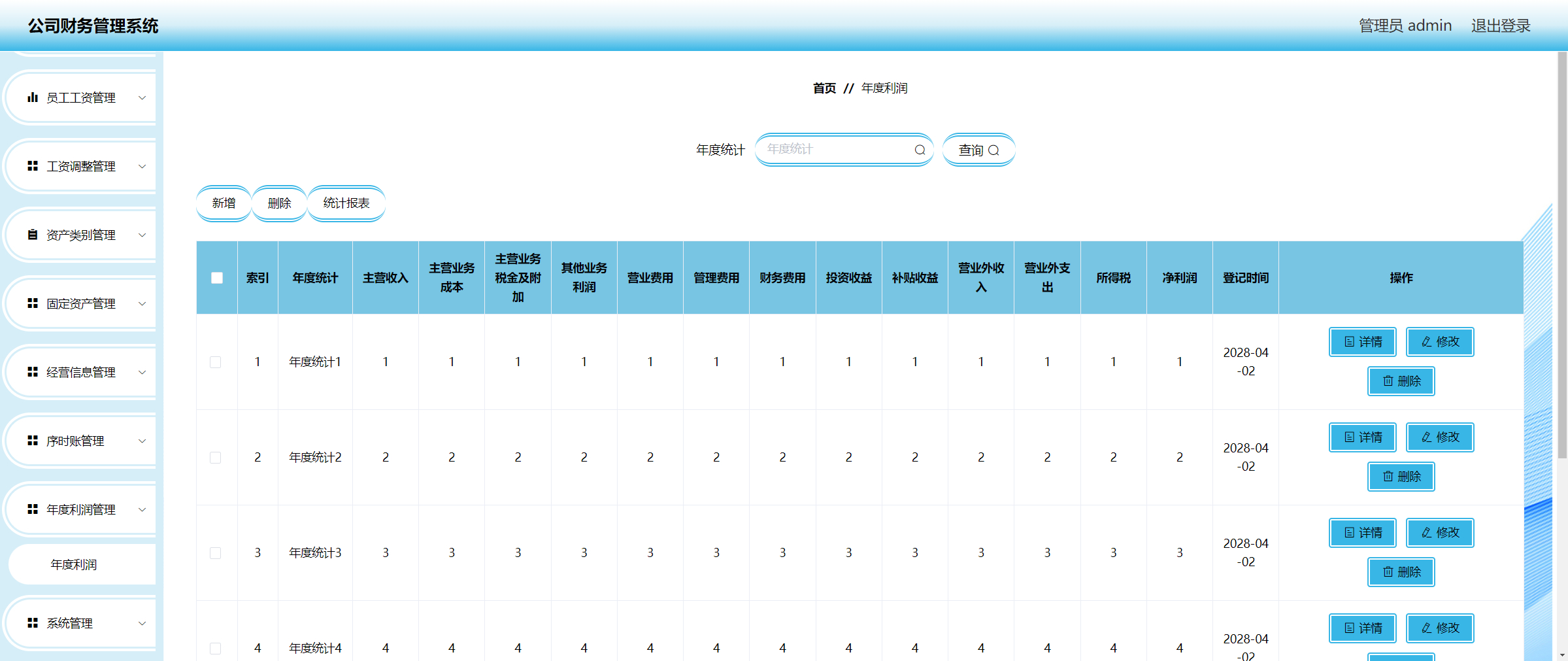Viewport: 1568px width, 661px height.
Task: Click 修改 for 年度统计1
Action: tap(1440, 342)
